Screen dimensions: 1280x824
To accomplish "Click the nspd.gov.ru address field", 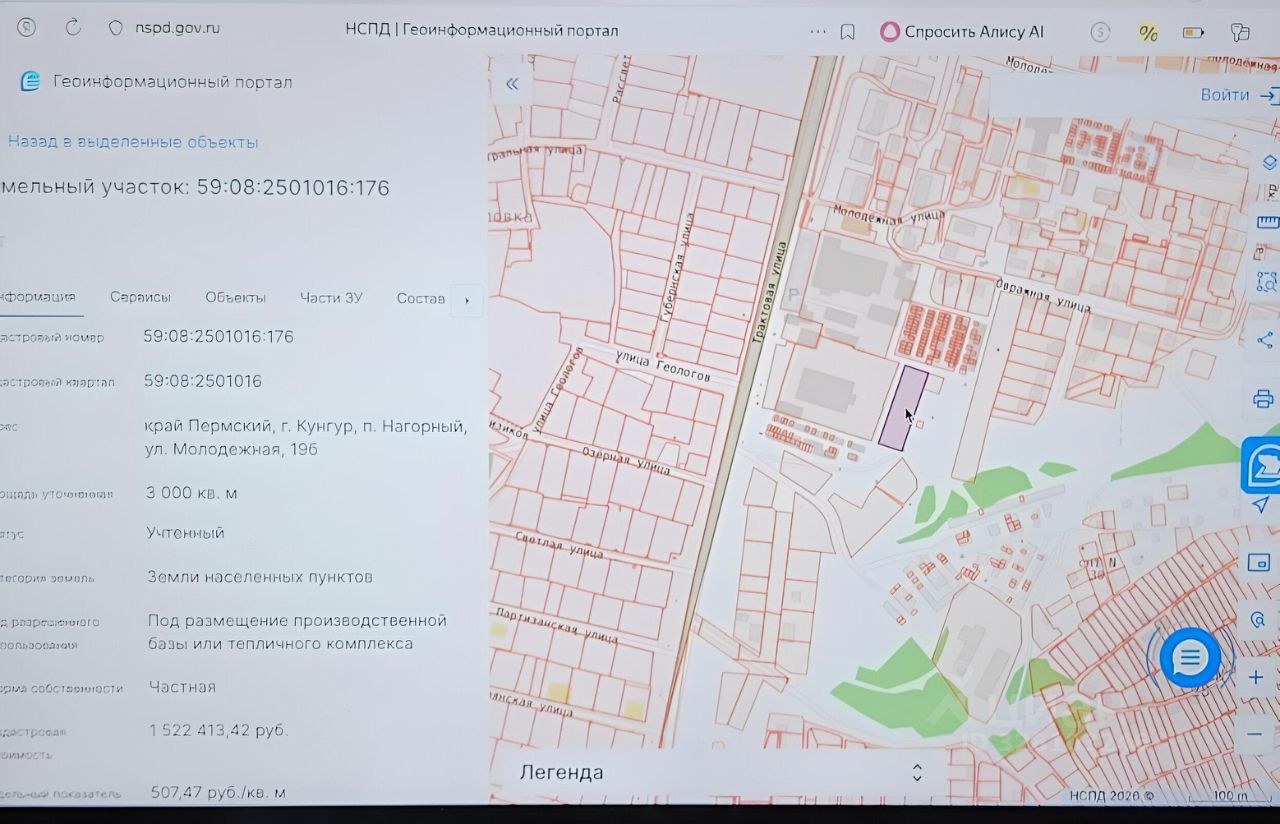I will point(178,28).
